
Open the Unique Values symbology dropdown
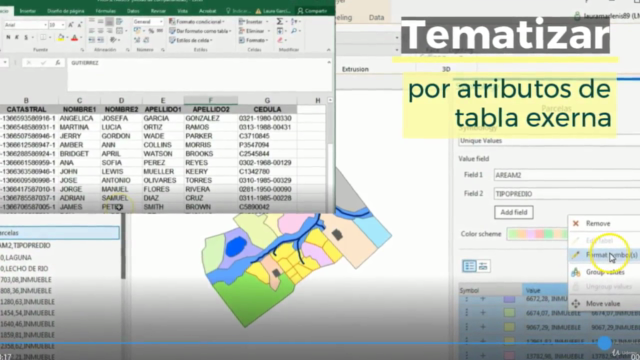pyautogui.click(x=549, y=141)
